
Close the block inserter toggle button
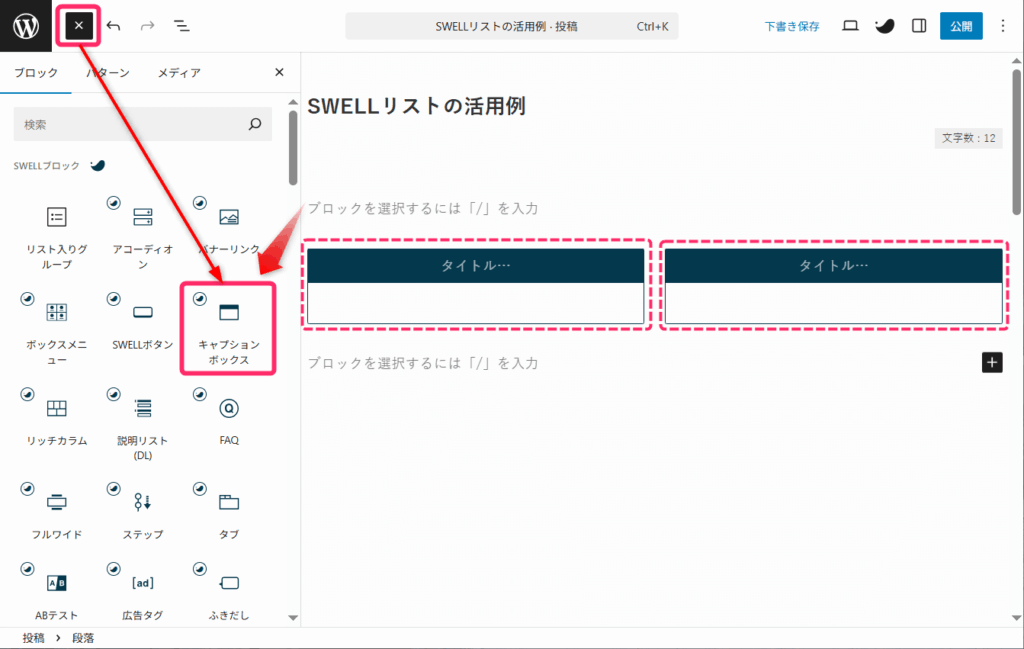[x=78, y=25]
